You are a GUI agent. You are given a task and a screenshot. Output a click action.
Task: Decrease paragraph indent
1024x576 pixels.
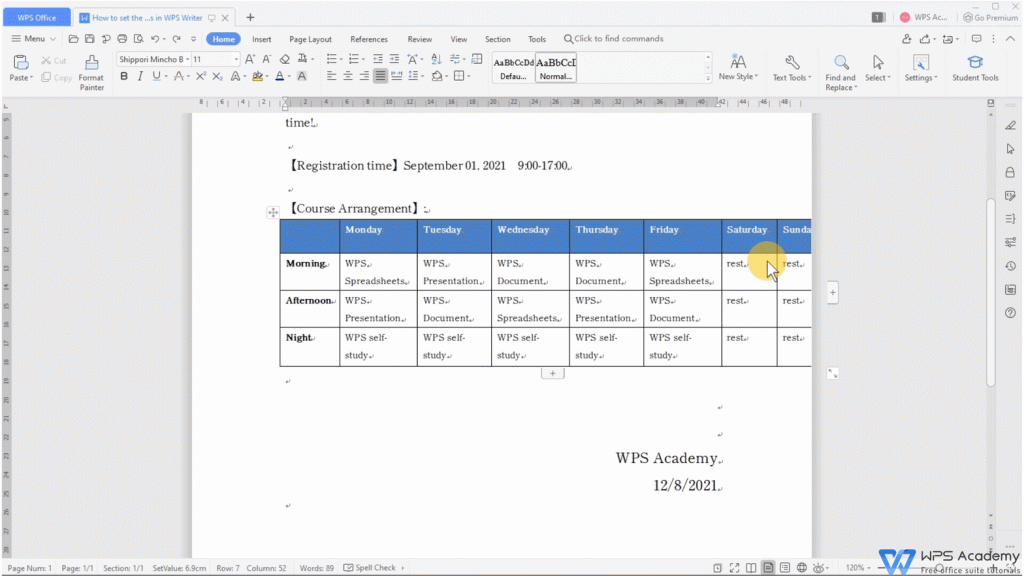pos(377,59)
